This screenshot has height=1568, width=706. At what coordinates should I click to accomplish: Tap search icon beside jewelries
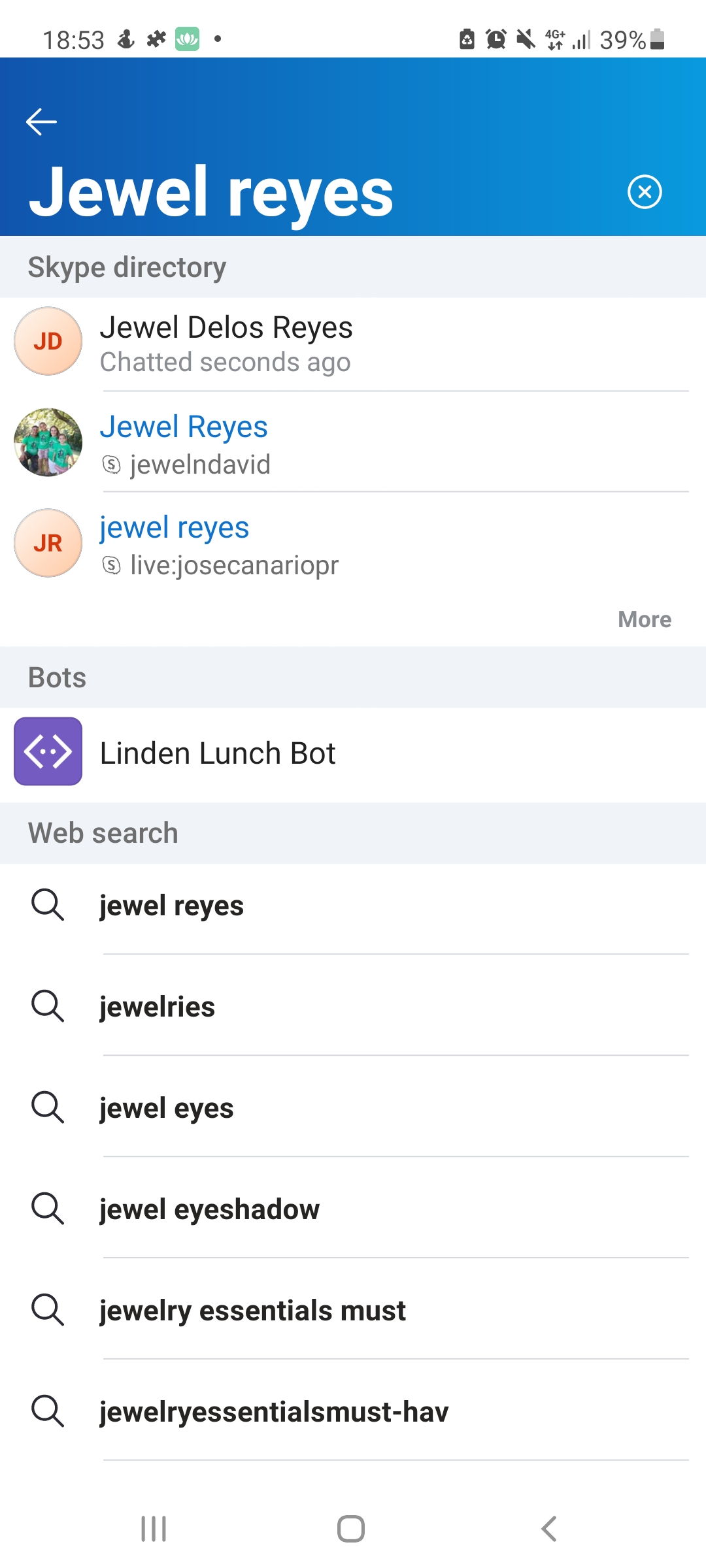coord(48,1005)
